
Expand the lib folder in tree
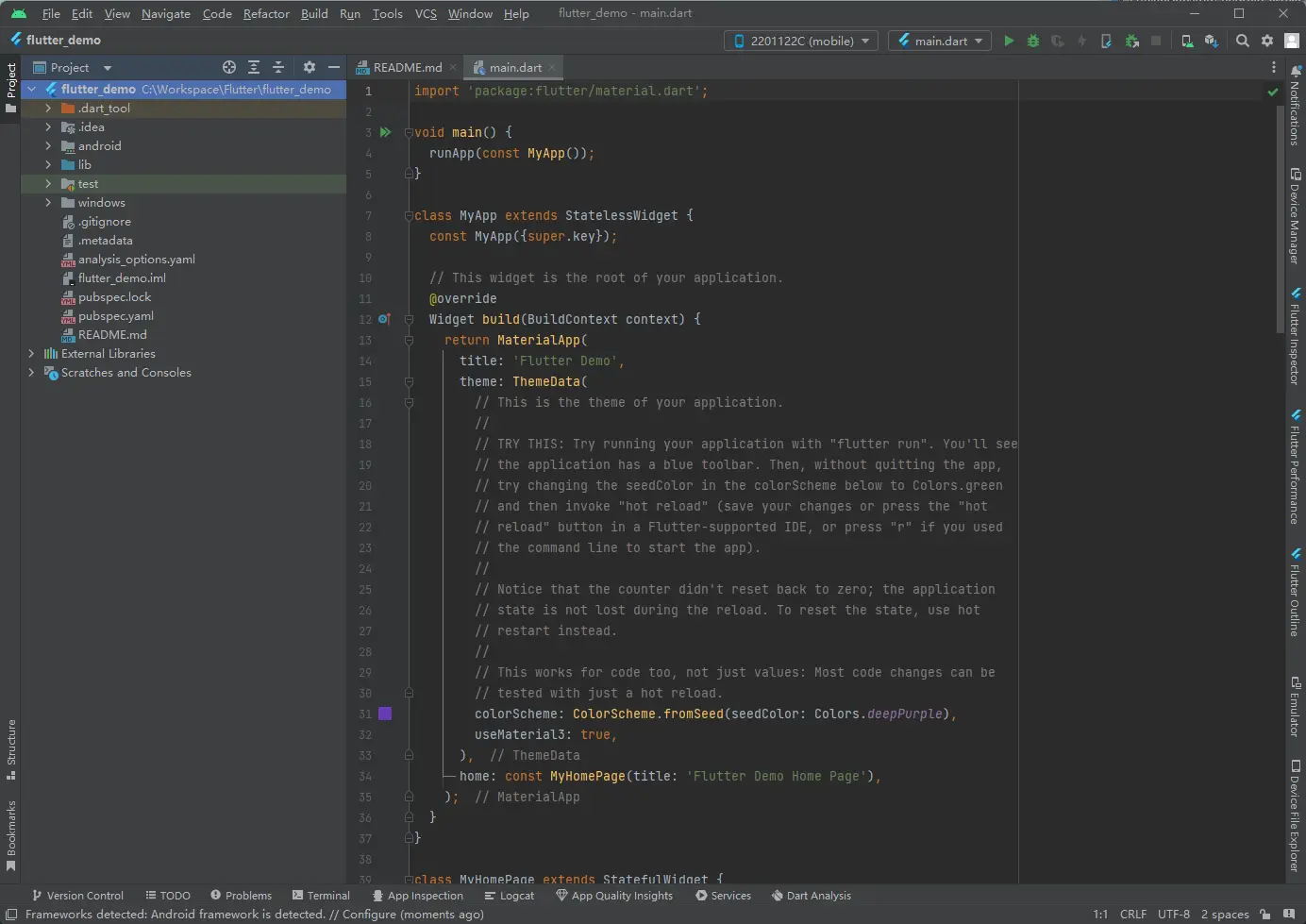click(x=48, y=165)
